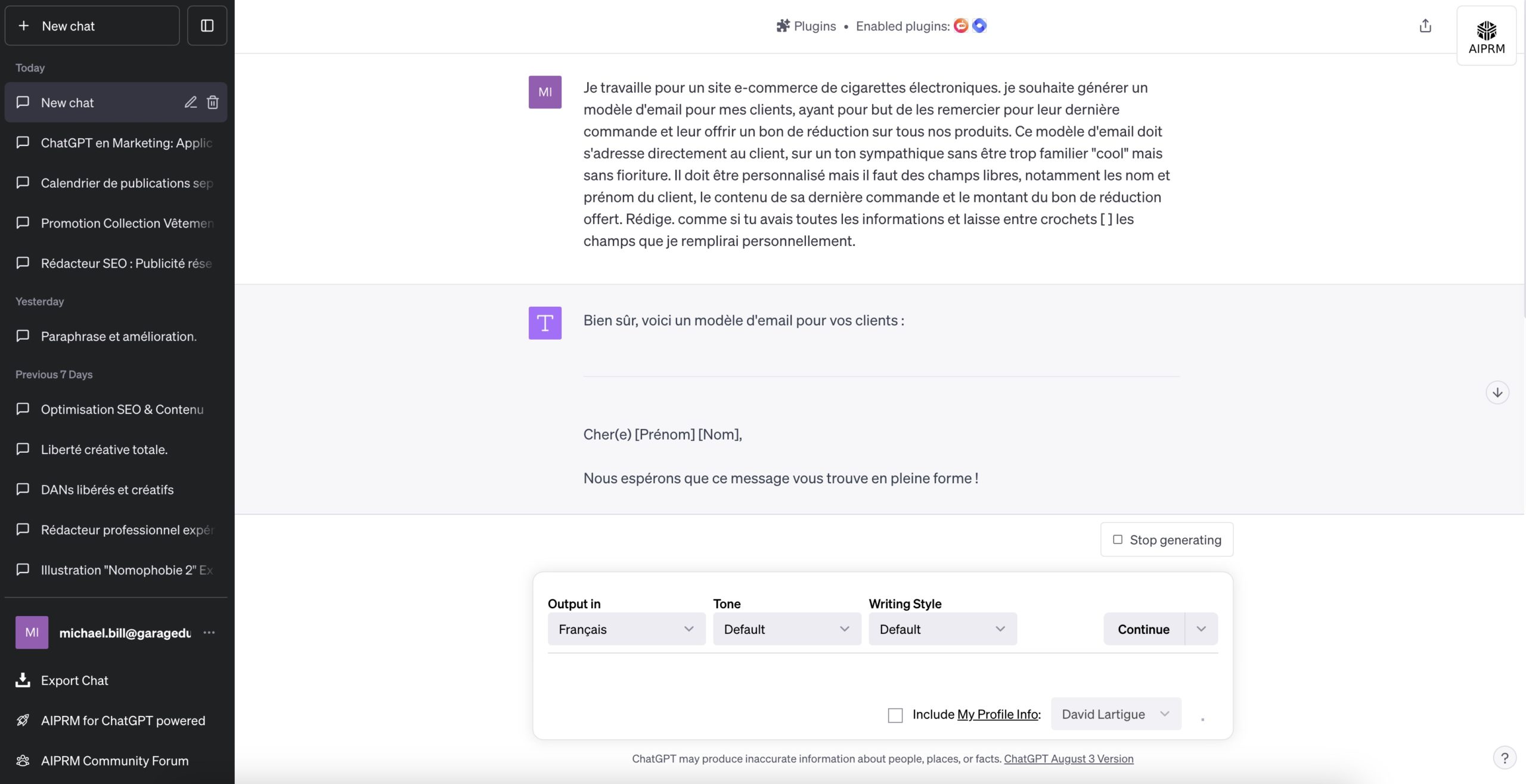Check the Include My Profile Info checkbox
1526x784 pixels.
tap(895, 715)
